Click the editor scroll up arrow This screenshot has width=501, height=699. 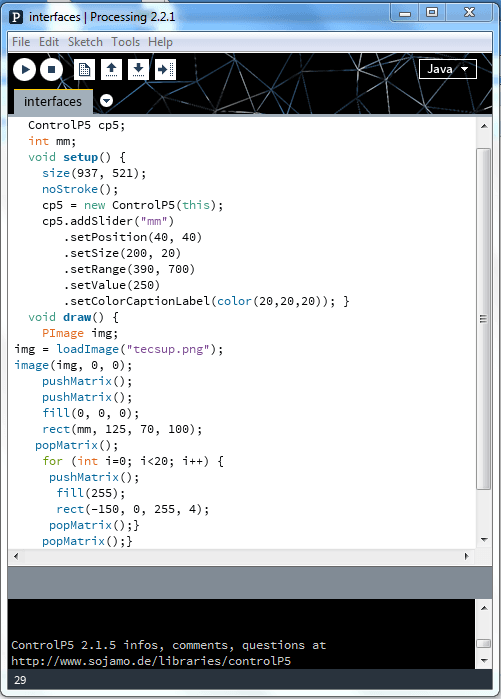[x=484, y=126]
